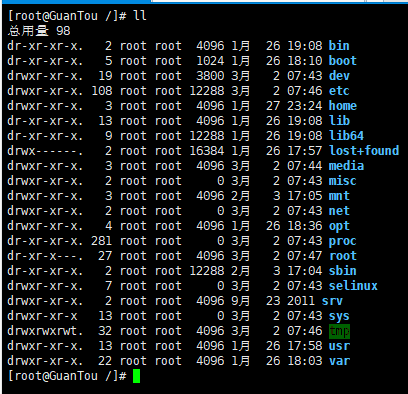Click the 'lib' directory name
Image resolution: width=408 pixels, height=394 pixels.
[339, 121]
